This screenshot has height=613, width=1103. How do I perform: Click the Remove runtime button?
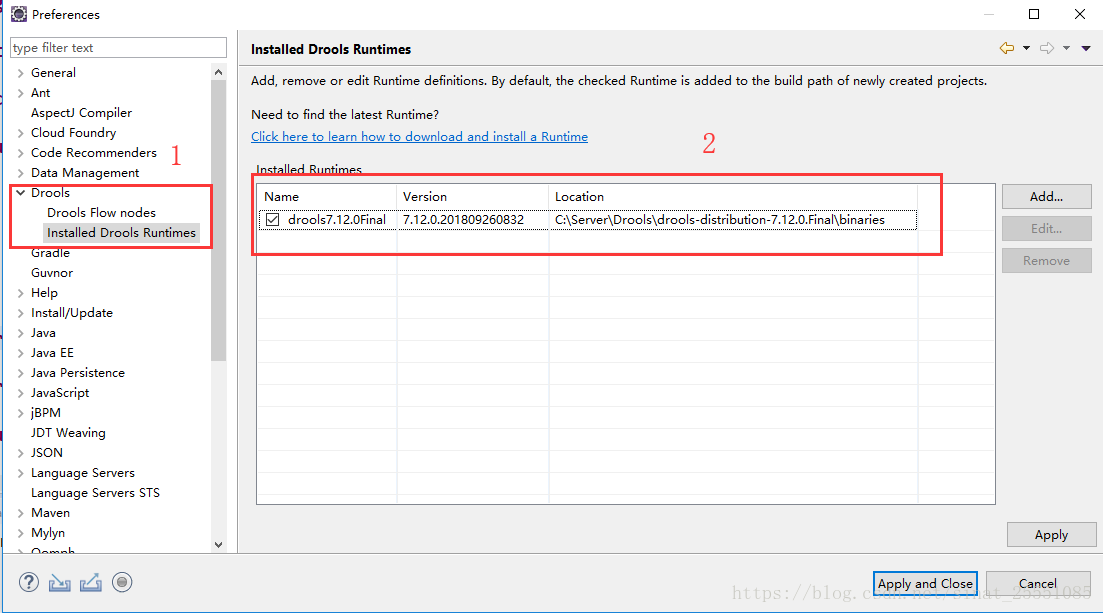(1046, 260)
